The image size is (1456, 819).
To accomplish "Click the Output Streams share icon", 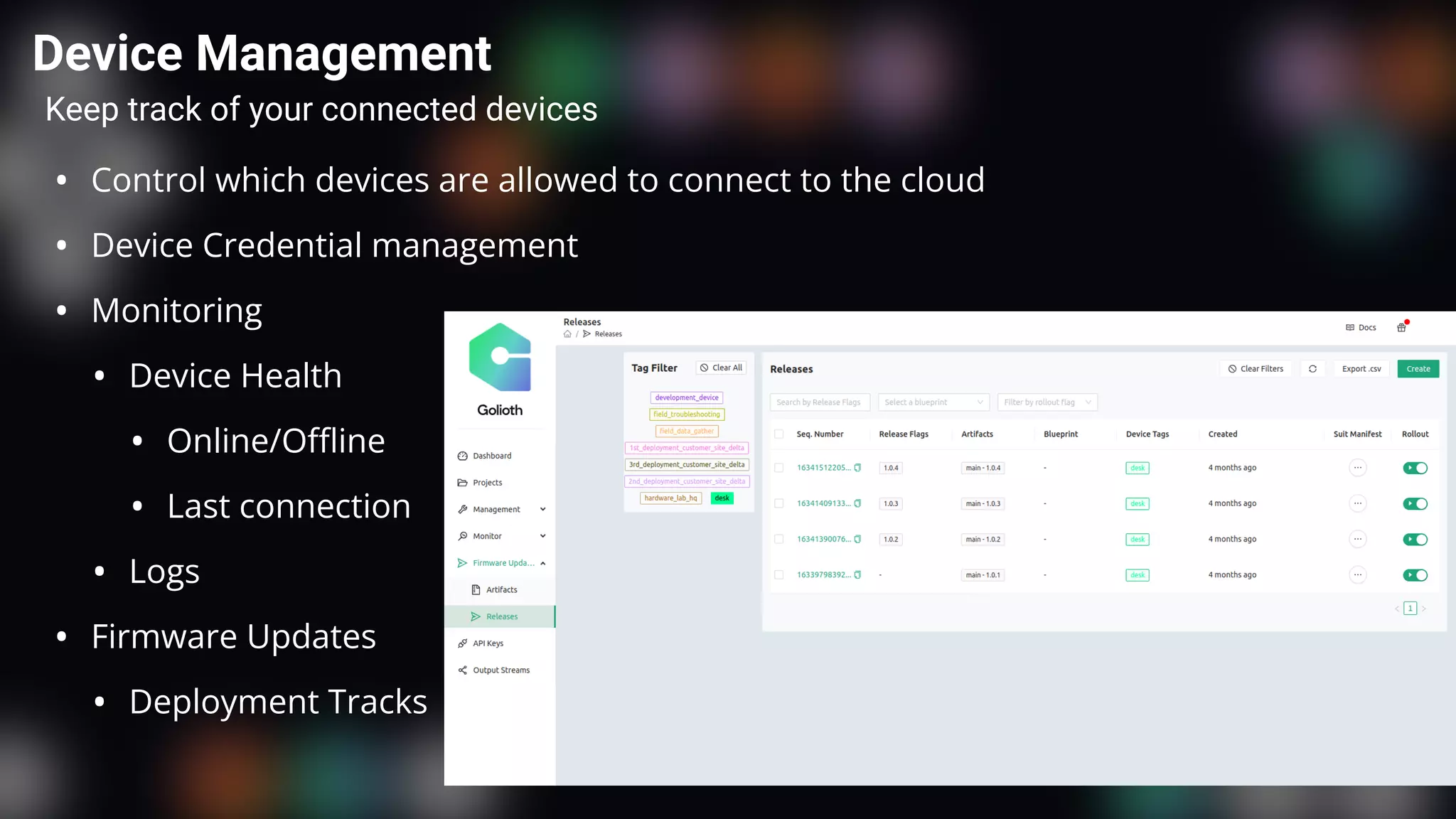I will tap(463, 670).
